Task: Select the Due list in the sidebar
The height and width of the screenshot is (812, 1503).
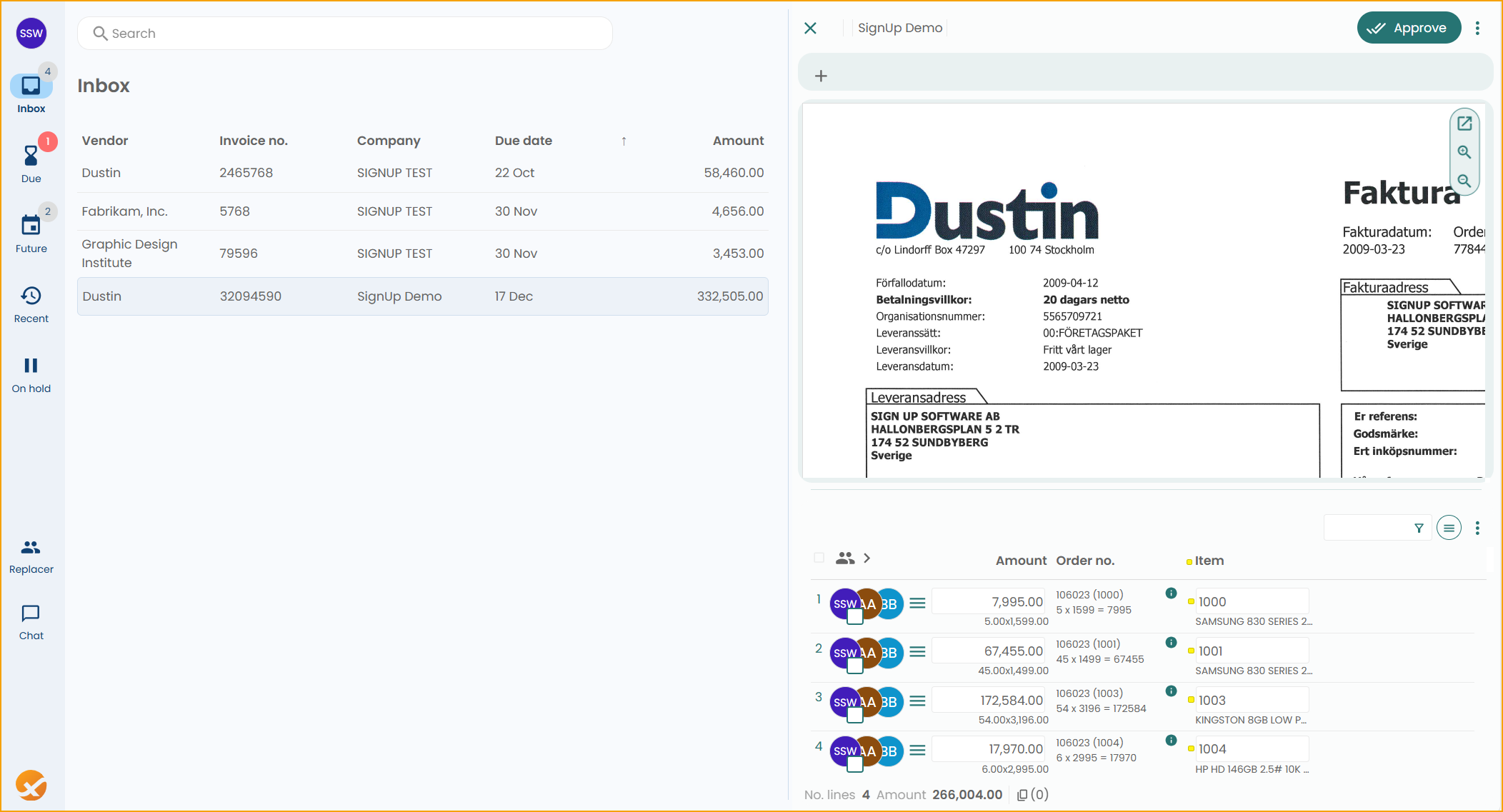Action: [31, 159]
